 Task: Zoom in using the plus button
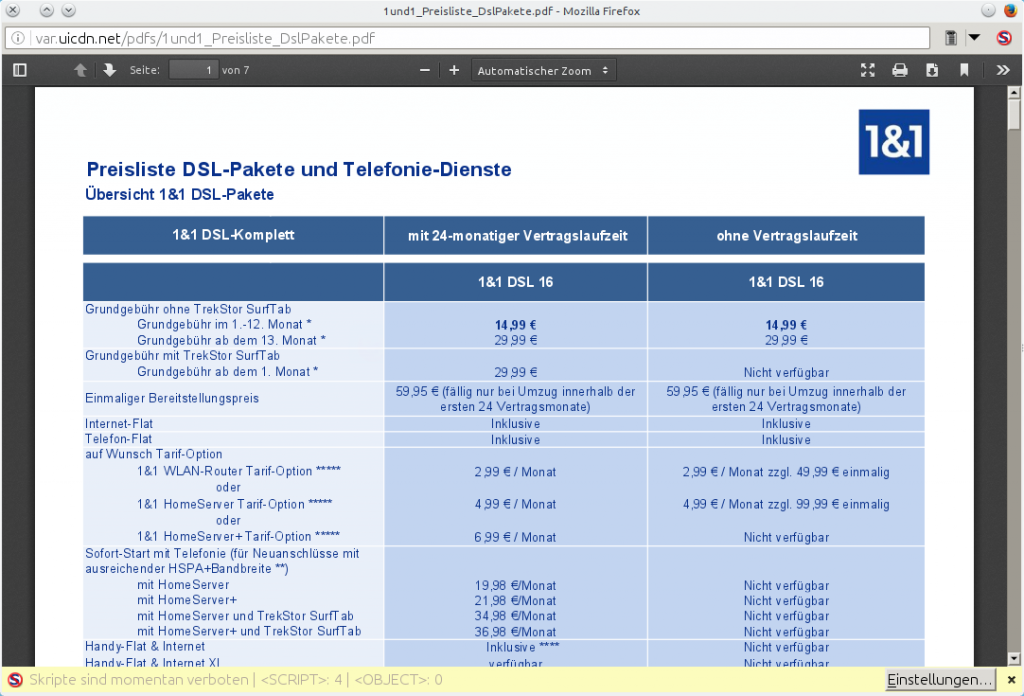(x=453, y=70)
